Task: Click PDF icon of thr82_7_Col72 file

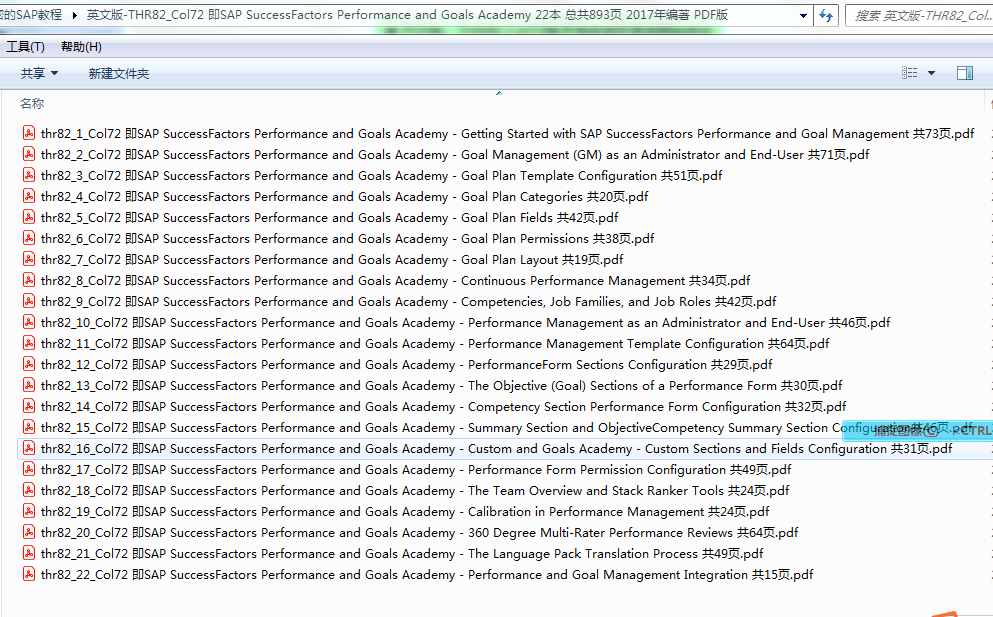Action: pos(28,258)
